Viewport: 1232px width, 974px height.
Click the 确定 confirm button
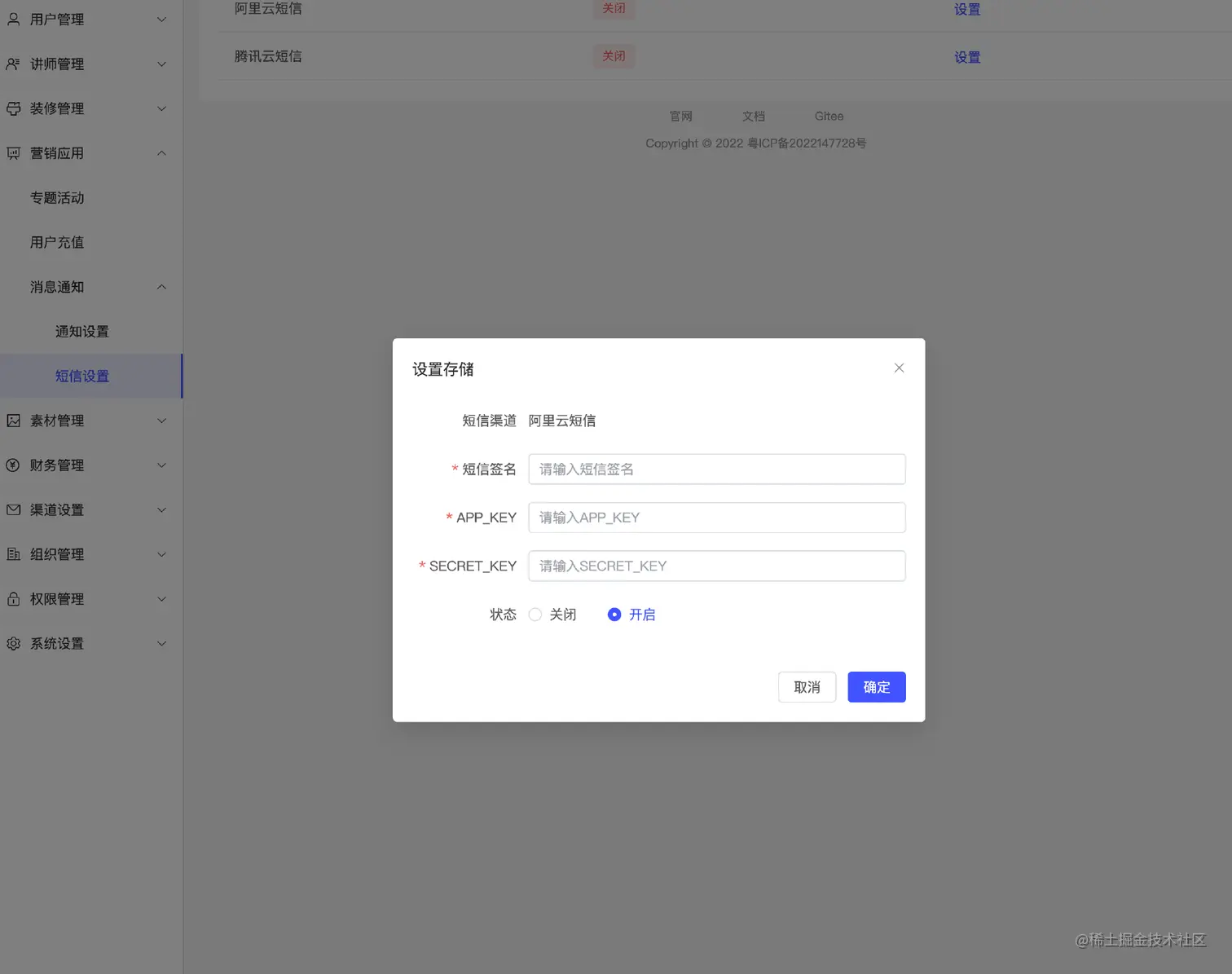[x=877, y=687]
